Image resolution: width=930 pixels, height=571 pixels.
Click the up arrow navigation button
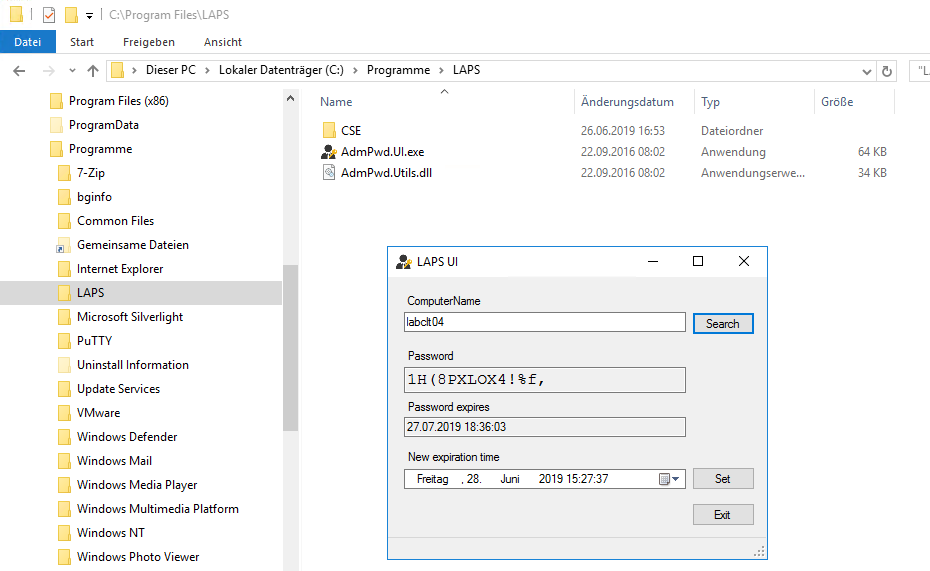pyautogui.click(x=93, y=71)
